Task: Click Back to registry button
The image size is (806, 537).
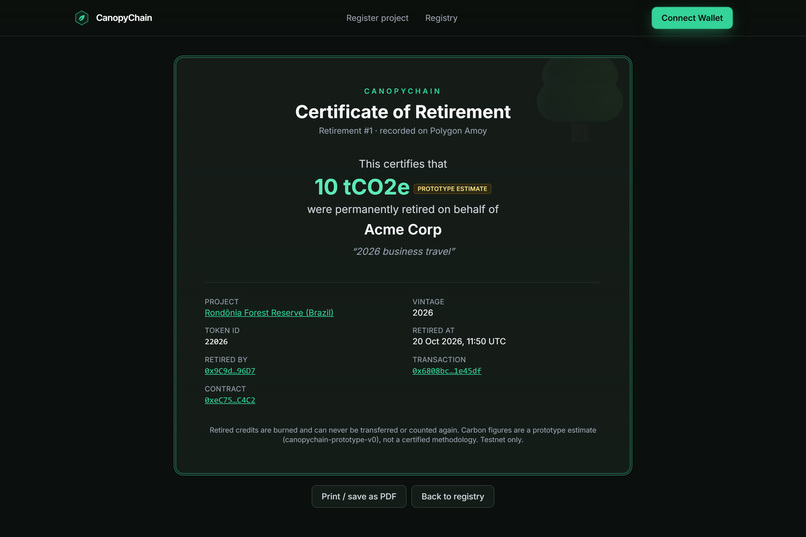Action: coord(452,496)
